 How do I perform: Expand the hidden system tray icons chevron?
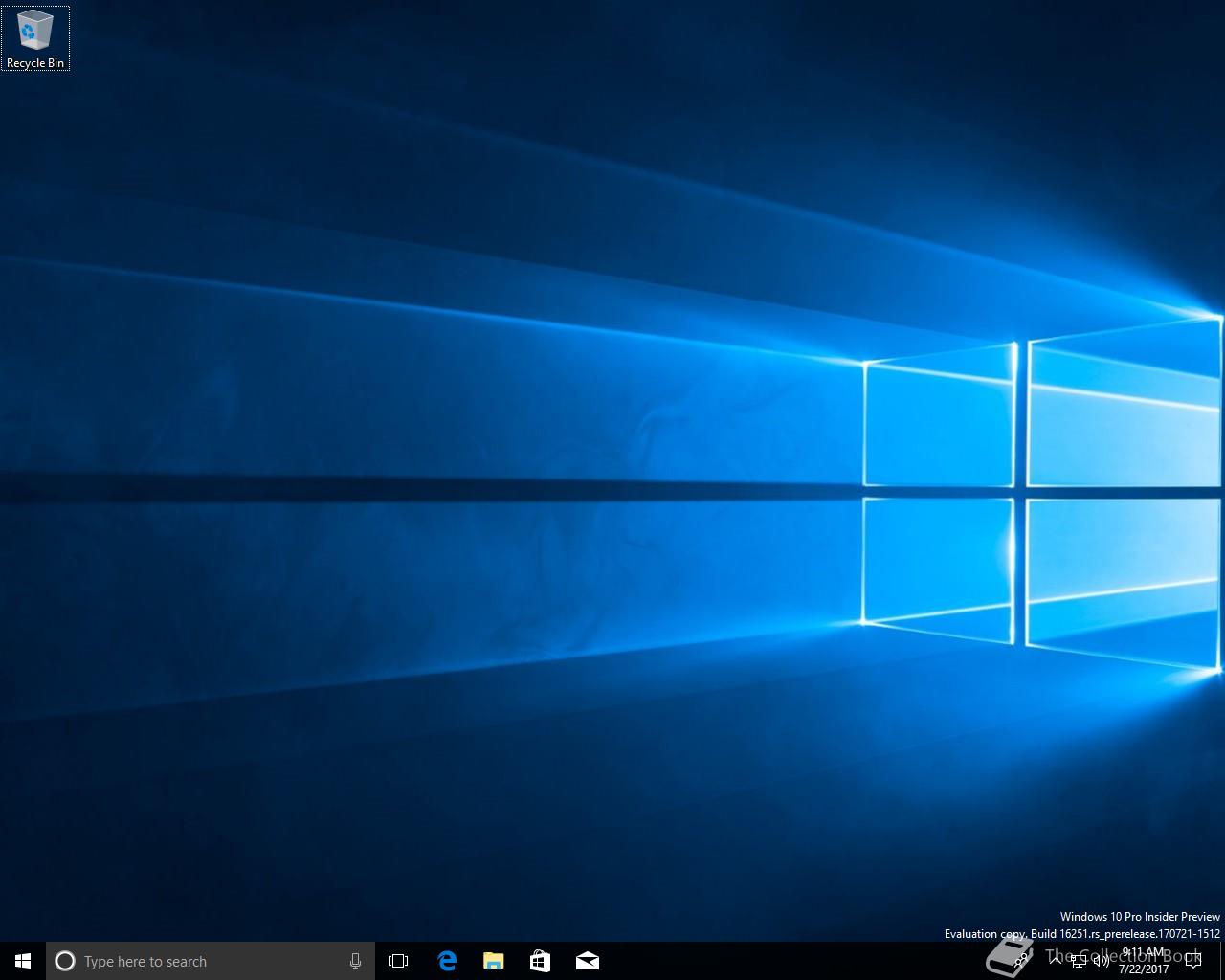point(1056,960)
